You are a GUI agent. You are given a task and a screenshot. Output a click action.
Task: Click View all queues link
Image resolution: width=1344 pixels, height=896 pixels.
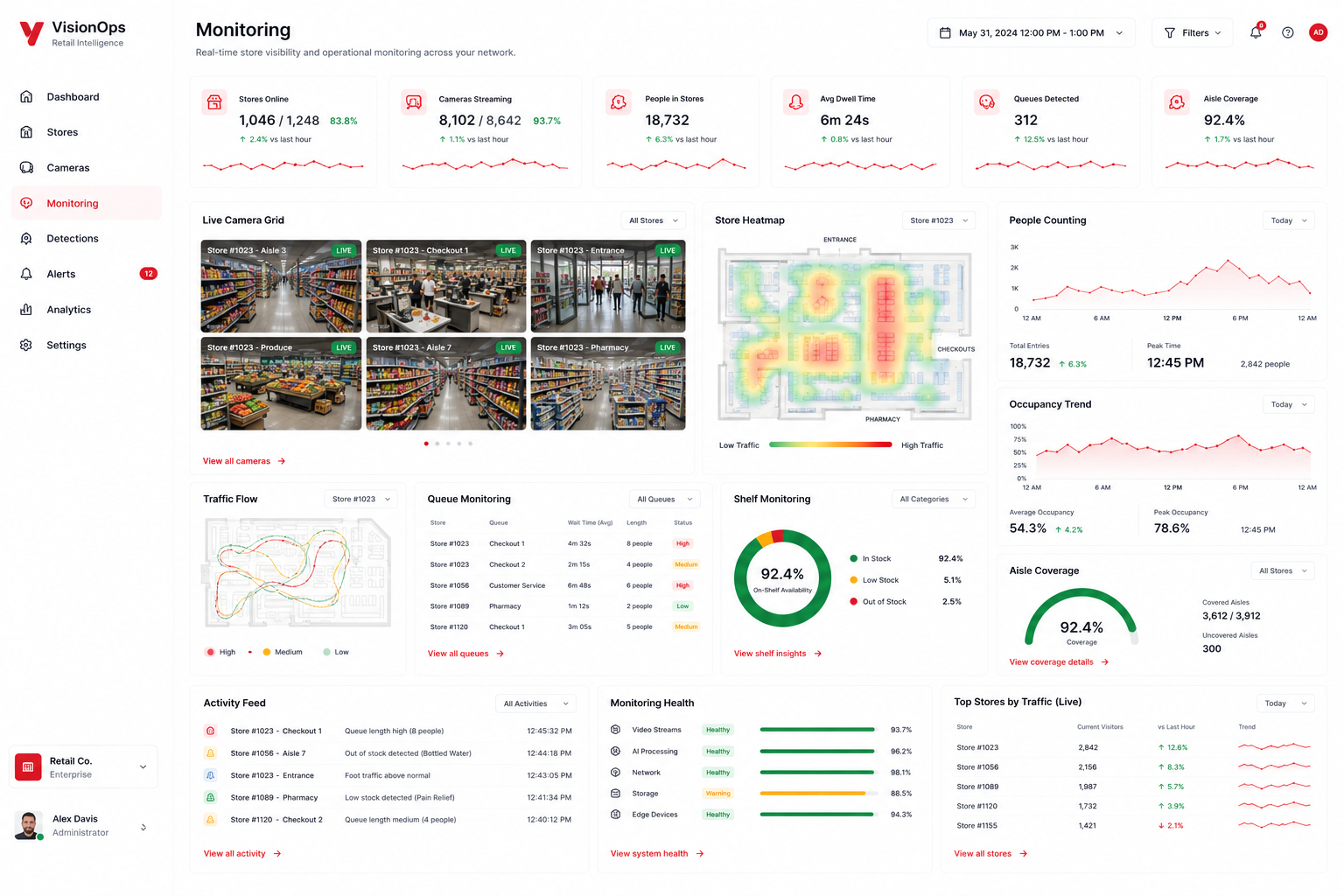[465, 654]
